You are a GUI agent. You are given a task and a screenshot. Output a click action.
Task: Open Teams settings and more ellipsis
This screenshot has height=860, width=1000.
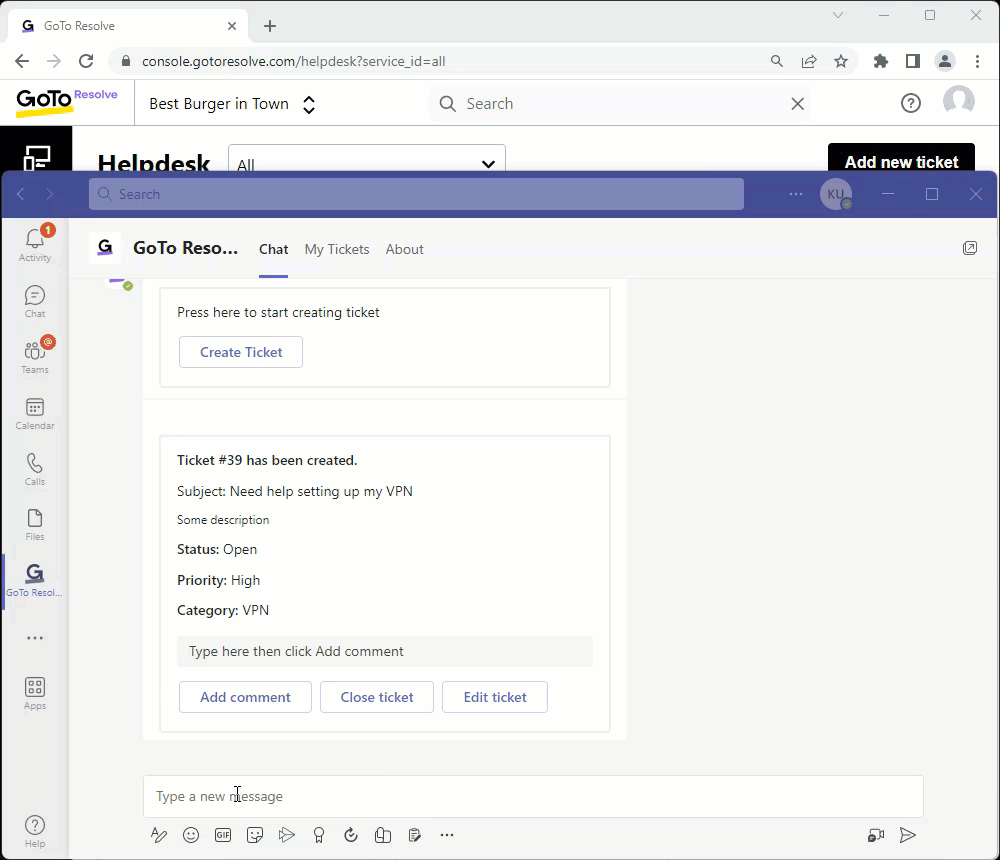[x=796, y=194]
